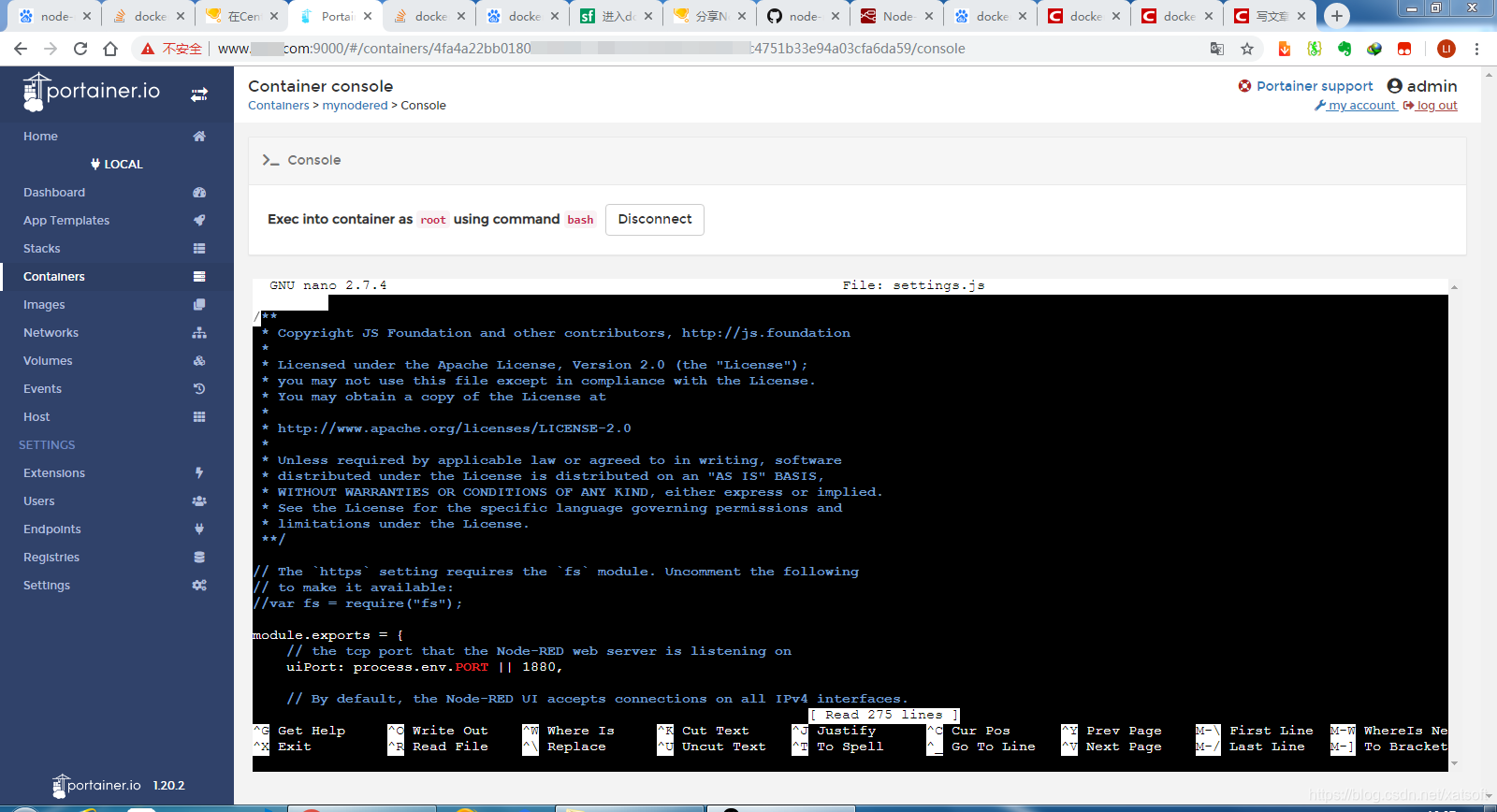Follow the mynodered breadcrumb link
Viewport: 1497px width, 812px height.
pyautogui.click(x=355, y=106)
